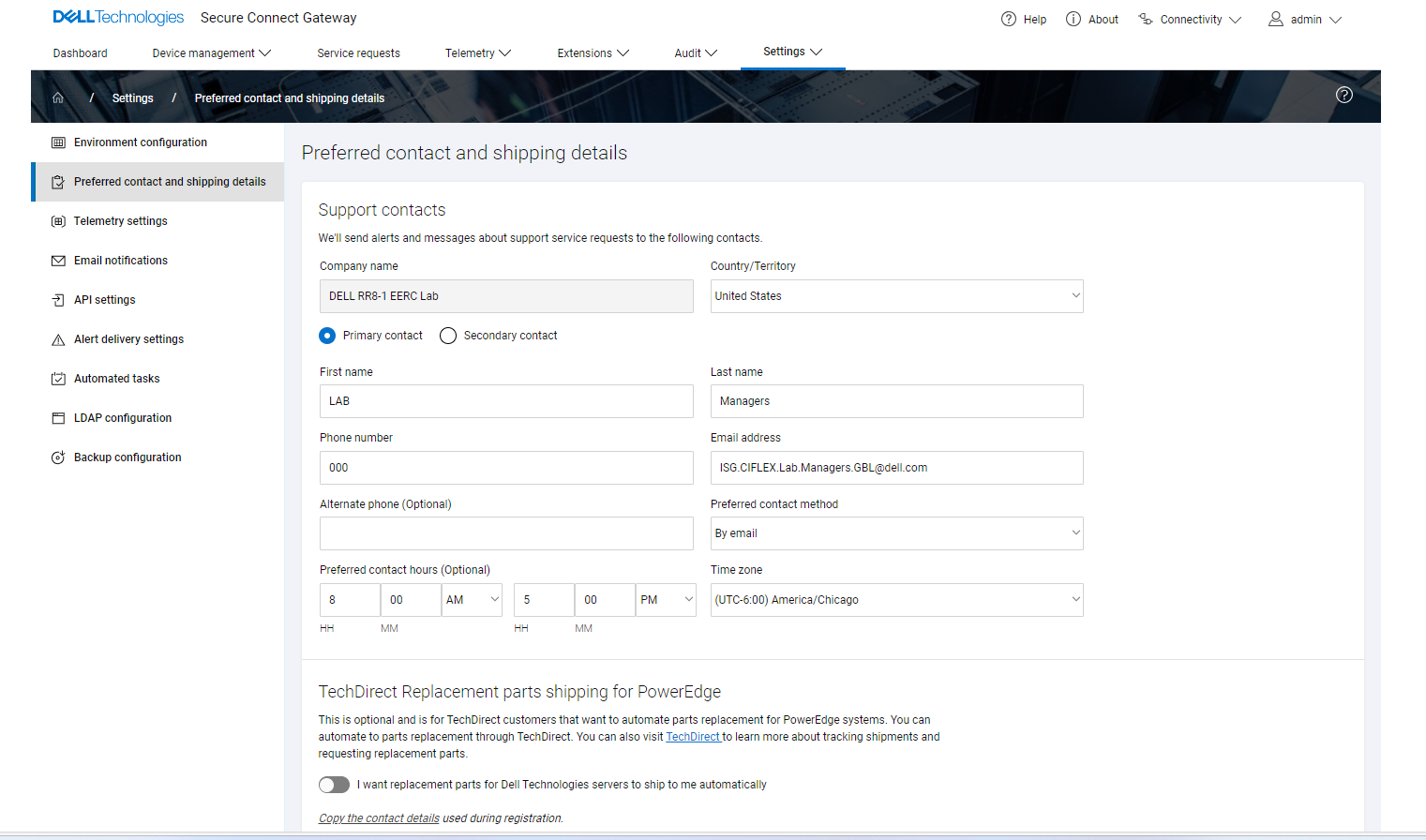The image size is (1426, 840).
Task: Open the Alert delivery settings warning icon
Action: (x=57, y=338)
